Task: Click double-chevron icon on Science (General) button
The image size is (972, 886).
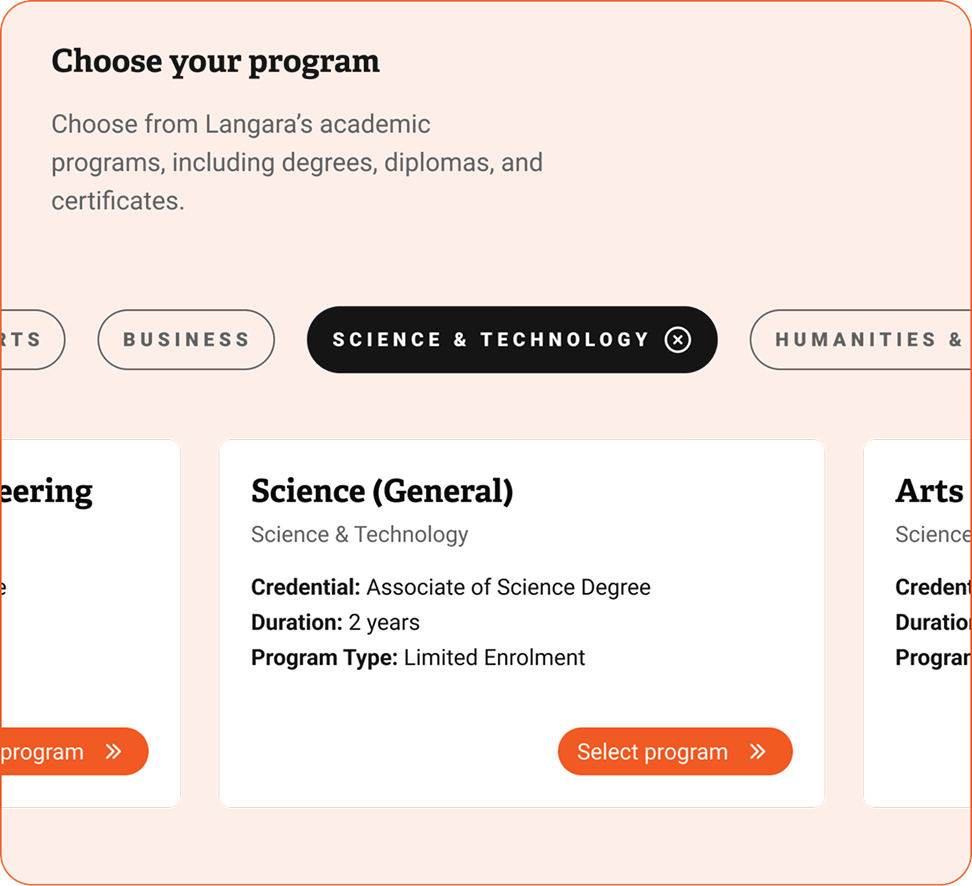Action: (x=758, y=751)
